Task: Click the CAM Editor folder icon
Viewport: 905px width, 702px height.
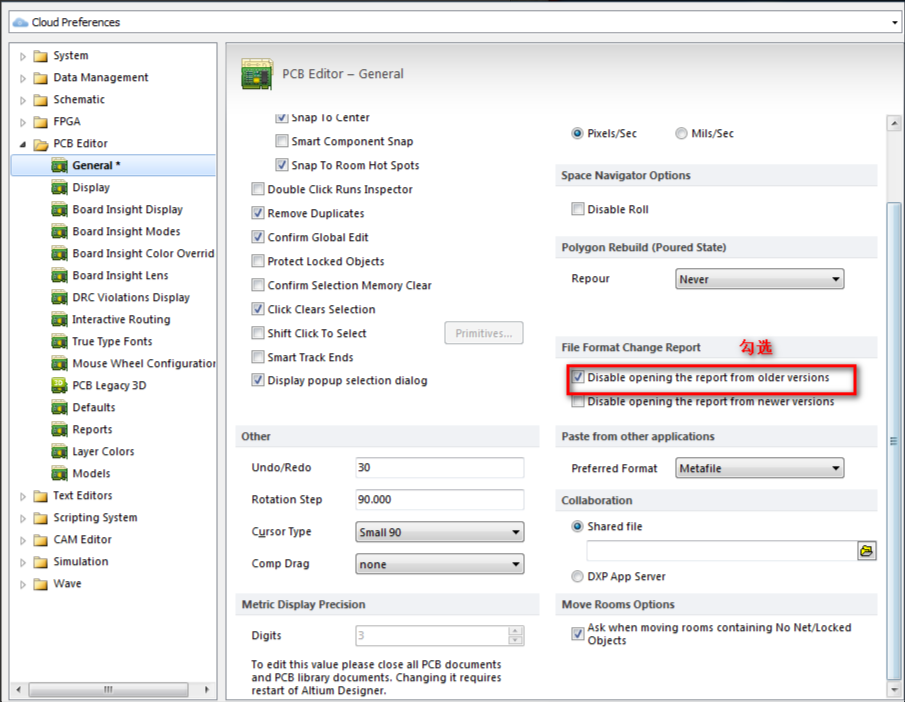Action: point(40,540)
